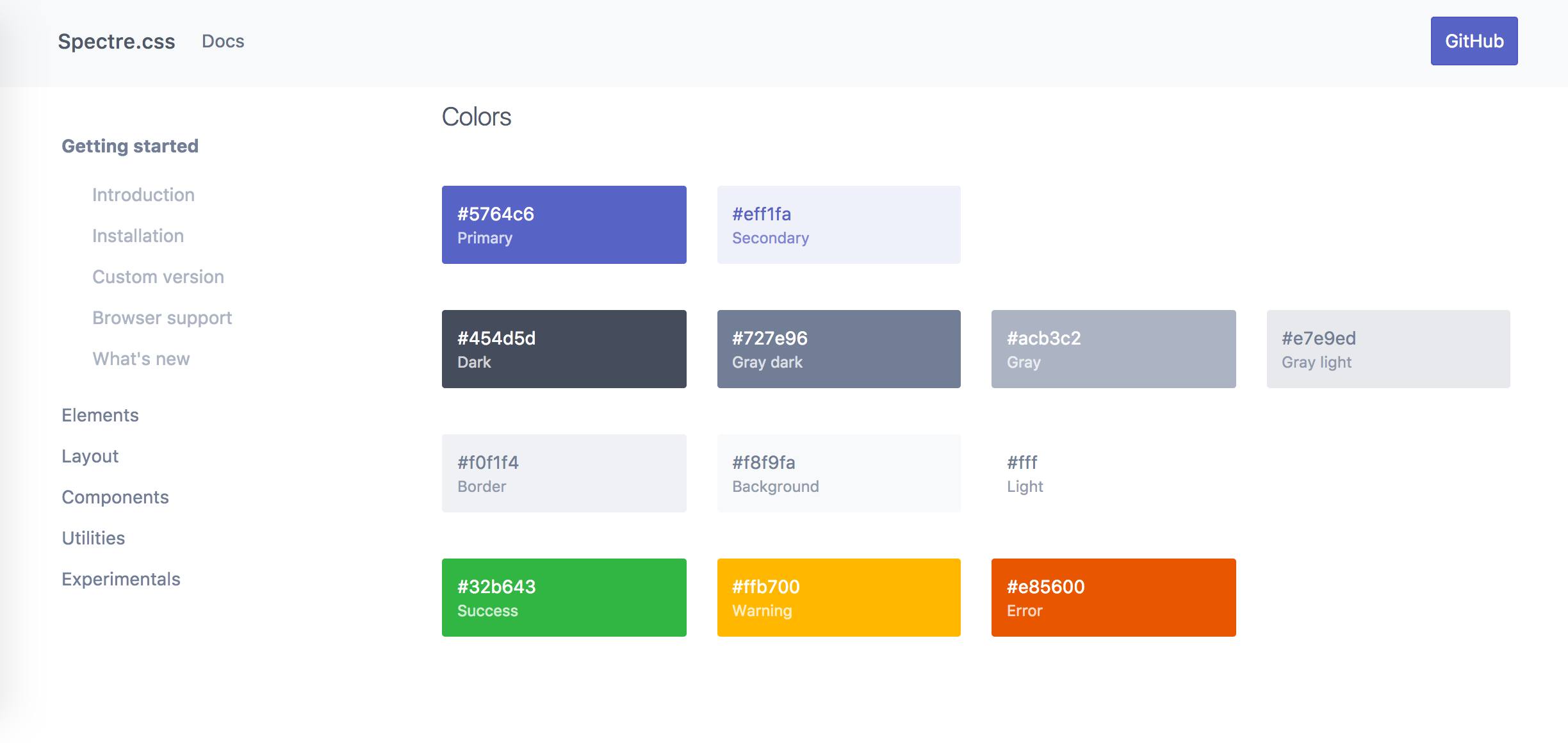The width and height of the screenshot is (1568, 743).
Task: Select the Success #32b643 swatch
Action: point(564,598)
